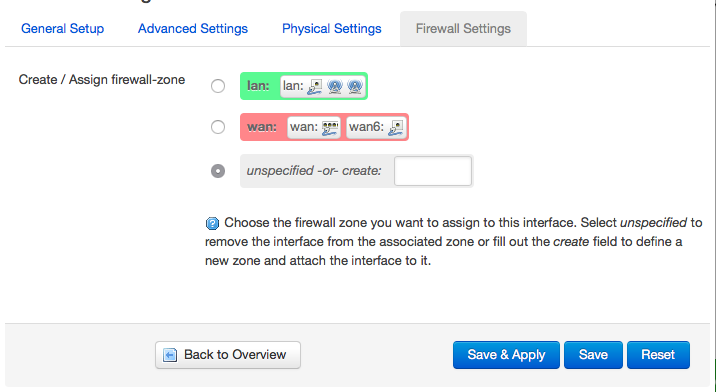Select the Firewall Settings tab
Screen dimensions: 716x392
(463, 28)
